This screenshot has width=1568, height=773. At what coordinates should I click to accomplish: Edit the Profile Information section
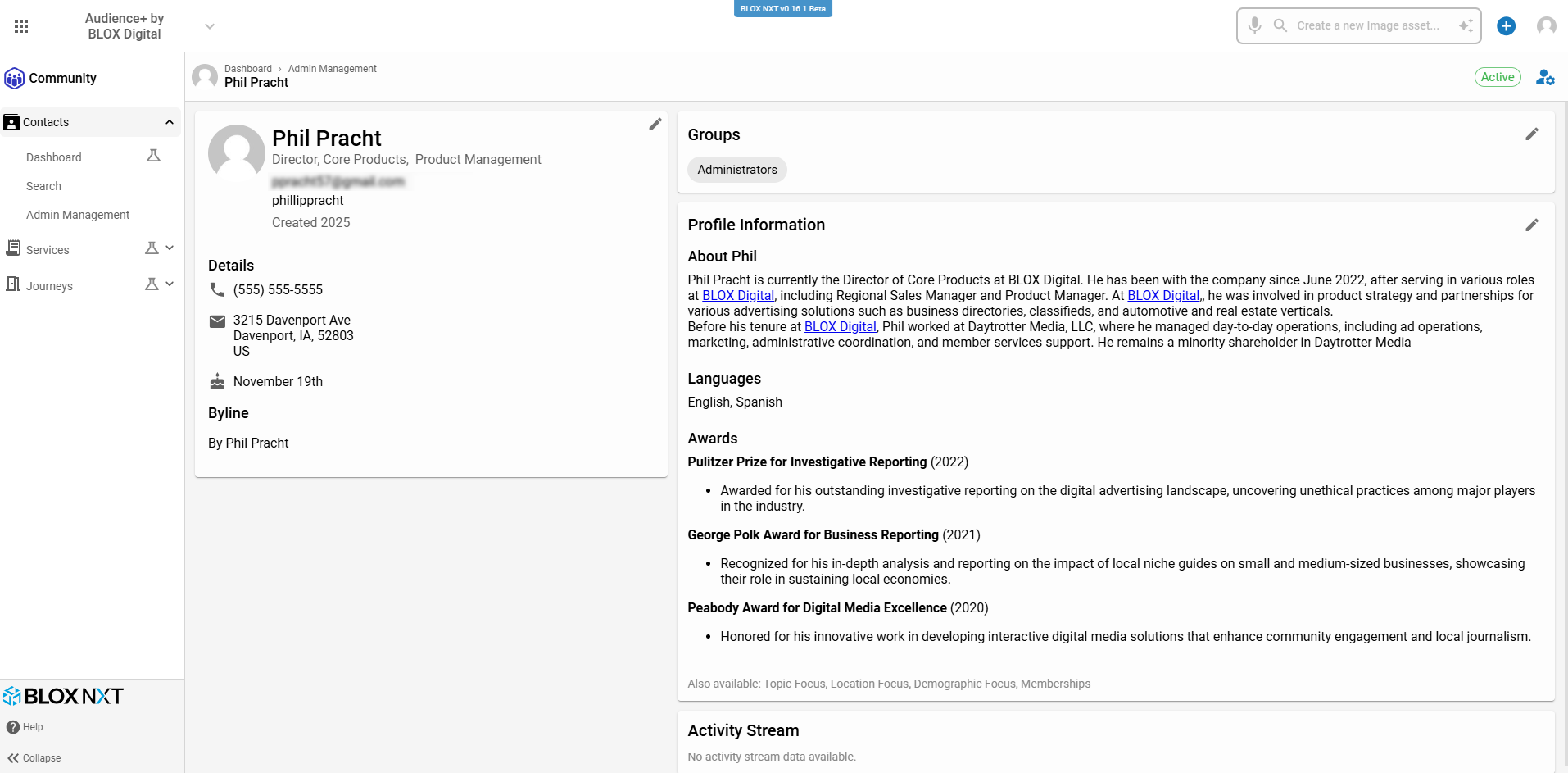(x=1531, y=225)
